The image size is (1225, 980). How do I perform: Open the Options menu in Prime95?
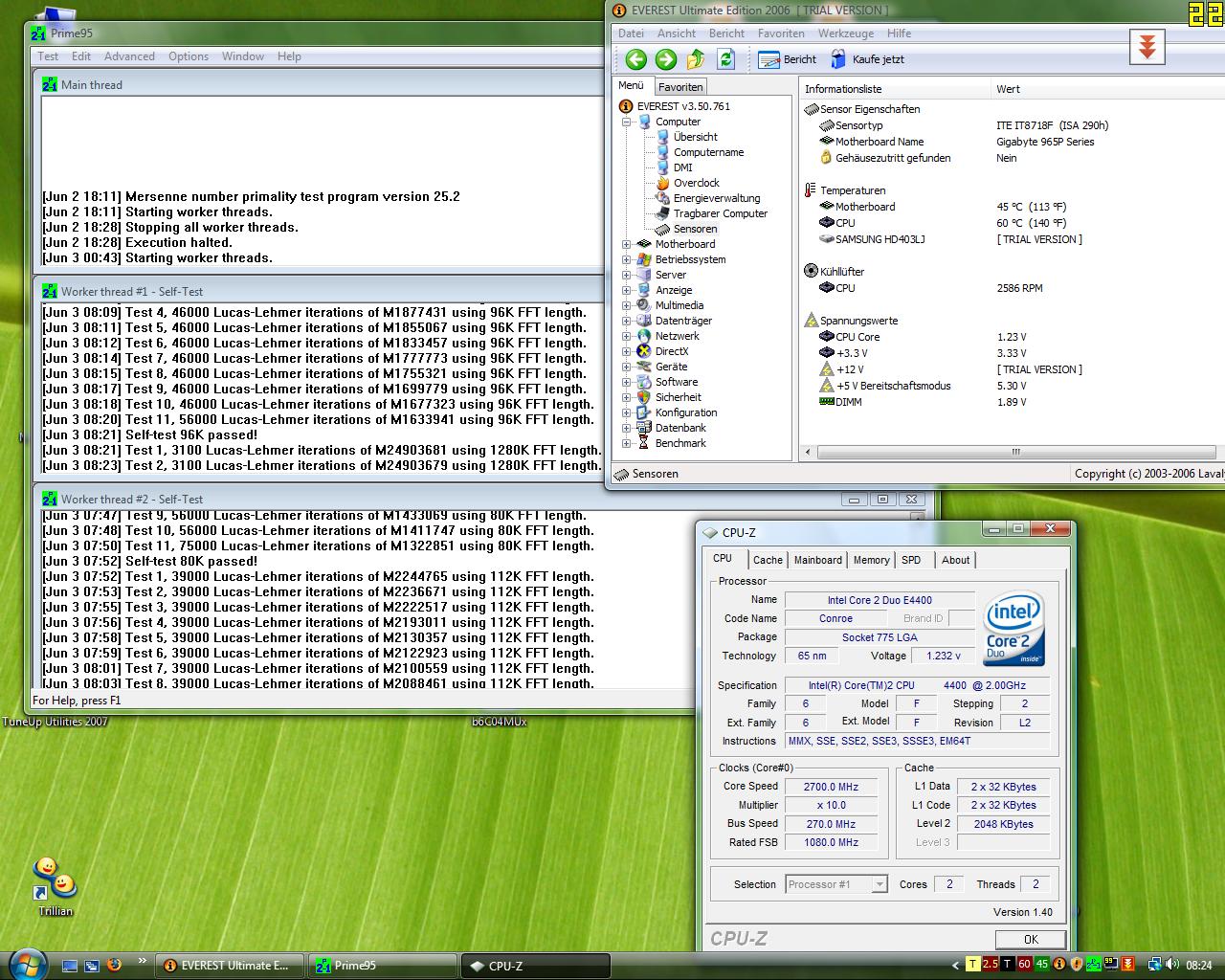189,56
